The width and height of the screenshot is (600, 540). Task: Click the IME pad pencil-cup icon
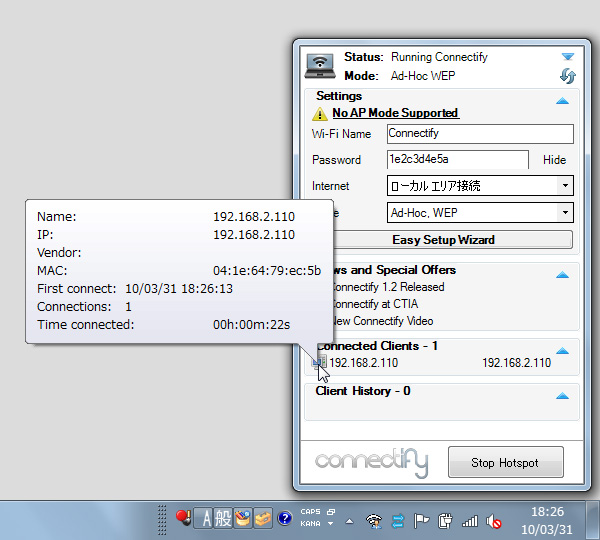point(243,519)
